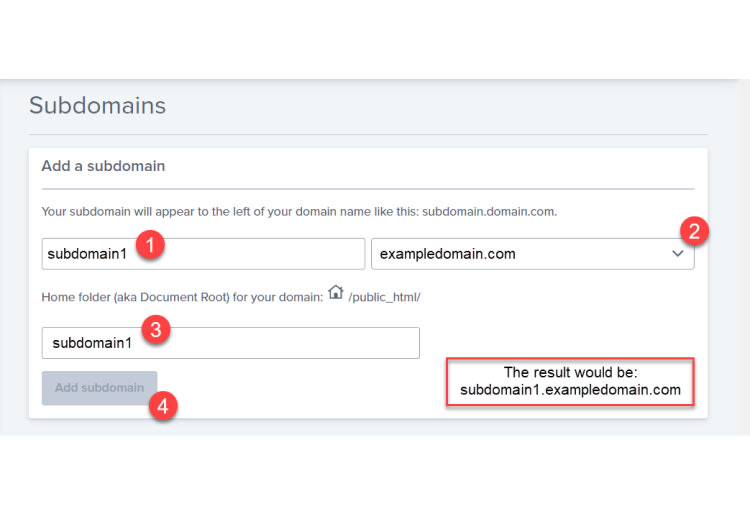Click 'The result would be:' text
Viewport: 750px width, 515px height.
(x=570, y=372)
